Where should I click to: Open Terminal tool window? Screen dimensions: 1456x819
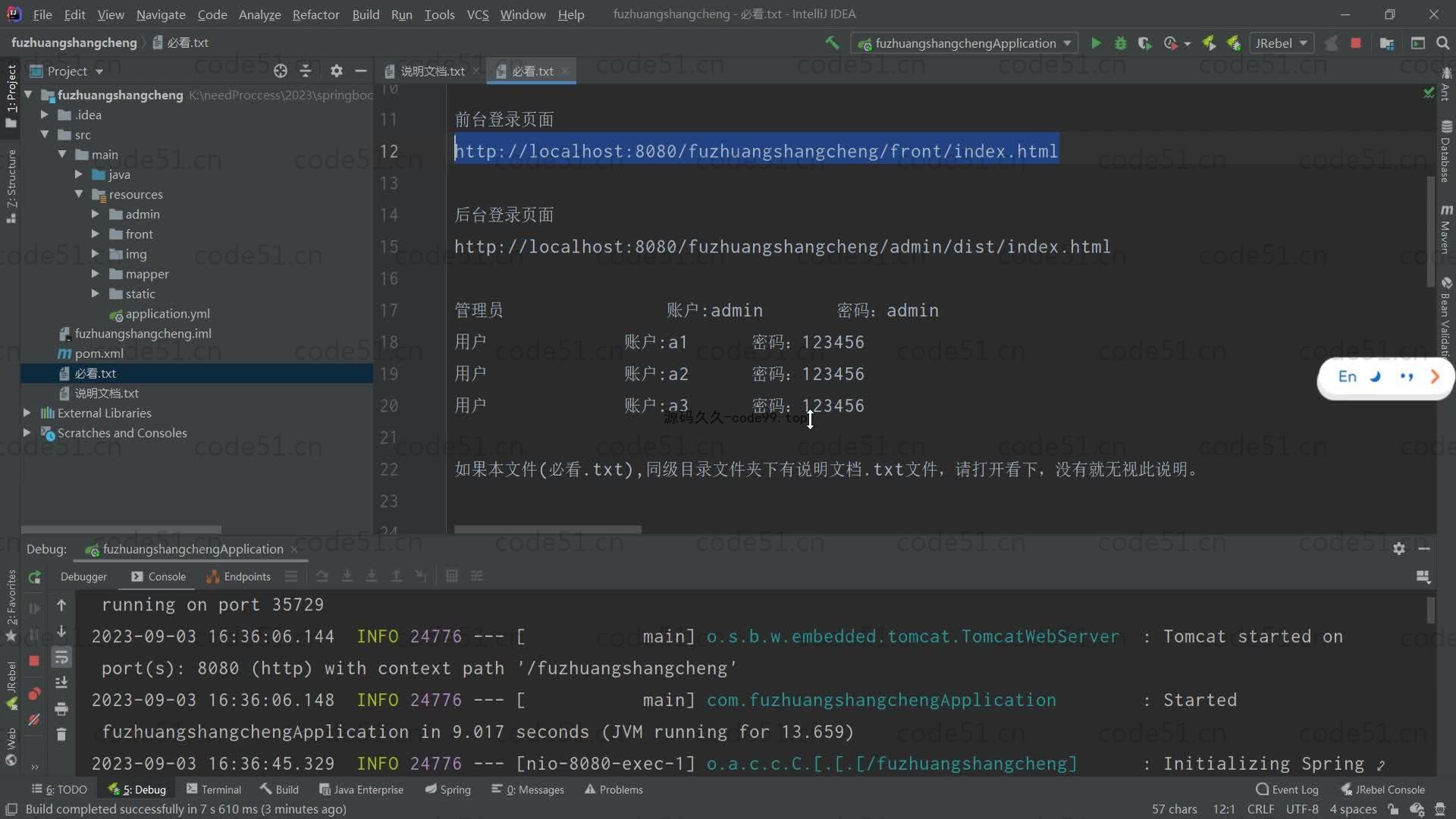coord(214,789)
